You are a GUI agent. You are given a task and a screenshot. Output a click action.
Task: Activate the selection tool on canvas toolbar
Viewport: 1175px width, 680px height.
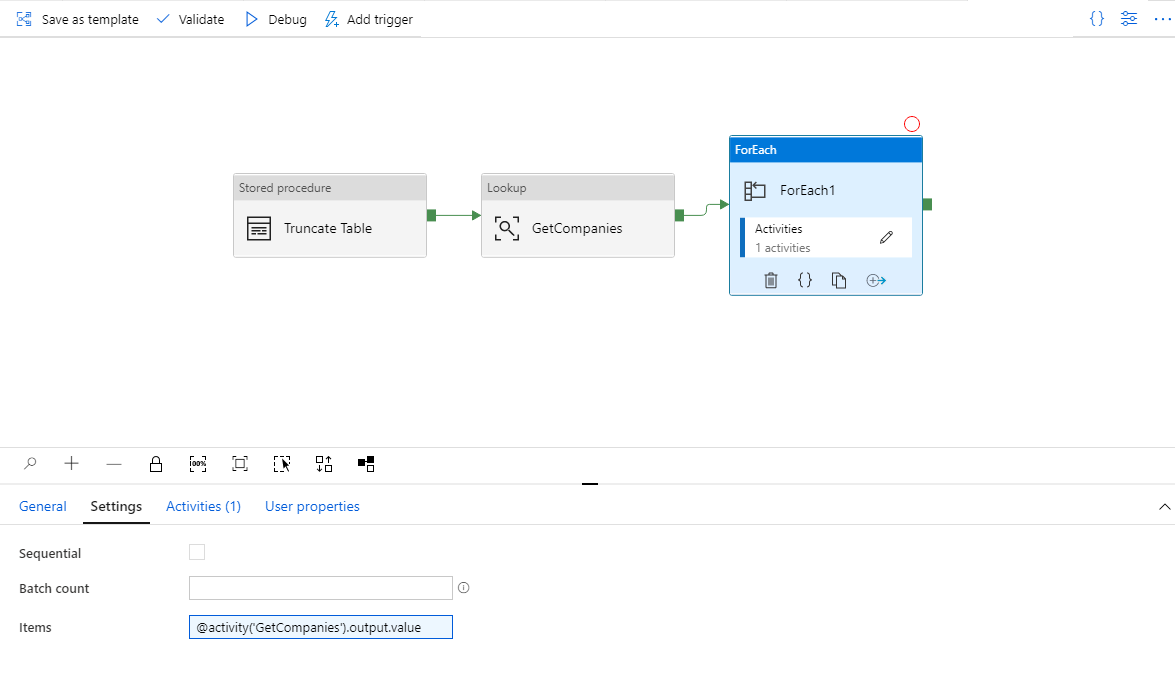click(x=281, y=463)
